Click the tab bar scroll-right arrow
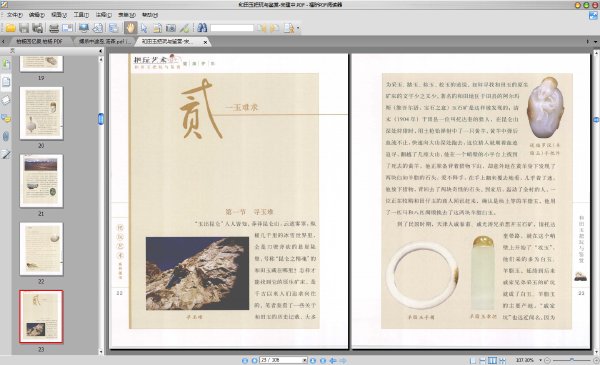600x365 pixels. 588,41
